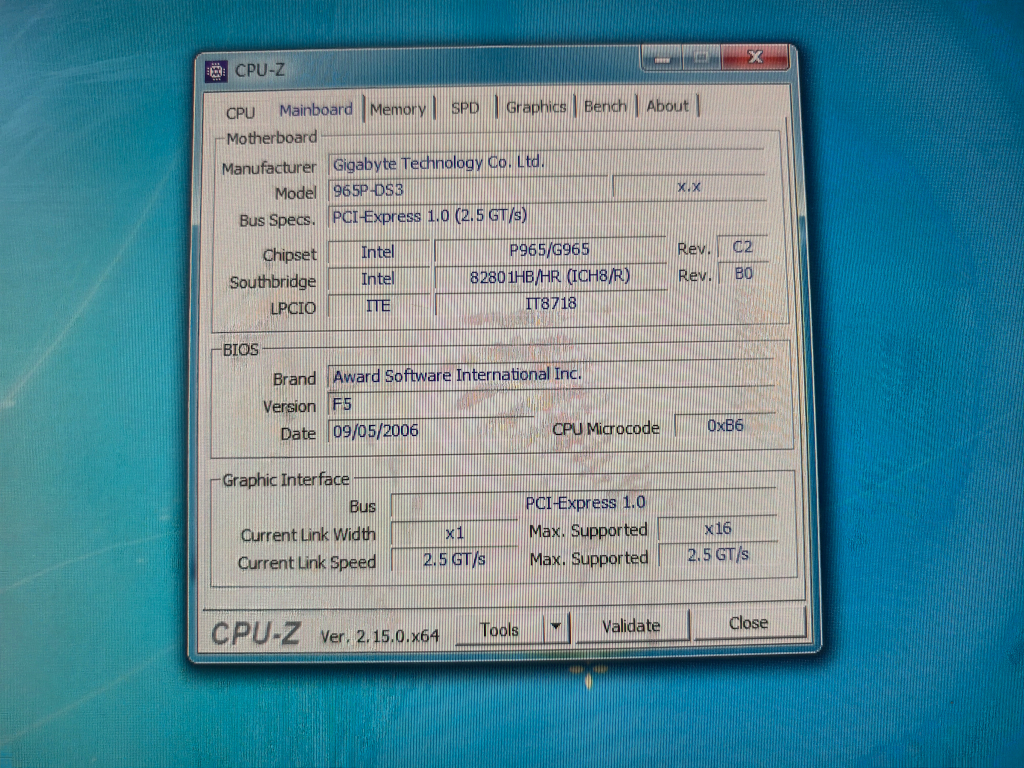The image size is (1024, 768).
Task: Click the CPU-Z logo at bottom left
Action: click(x=255, y=633)
